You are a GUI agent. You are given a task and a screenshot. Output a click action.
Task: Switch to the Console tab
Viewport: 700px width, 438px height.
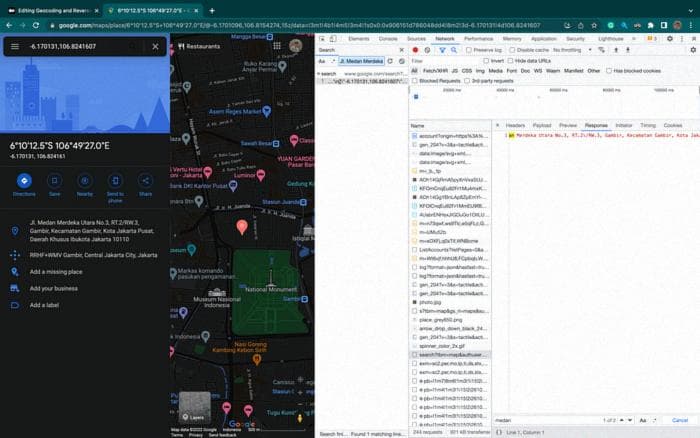(388, 39)
